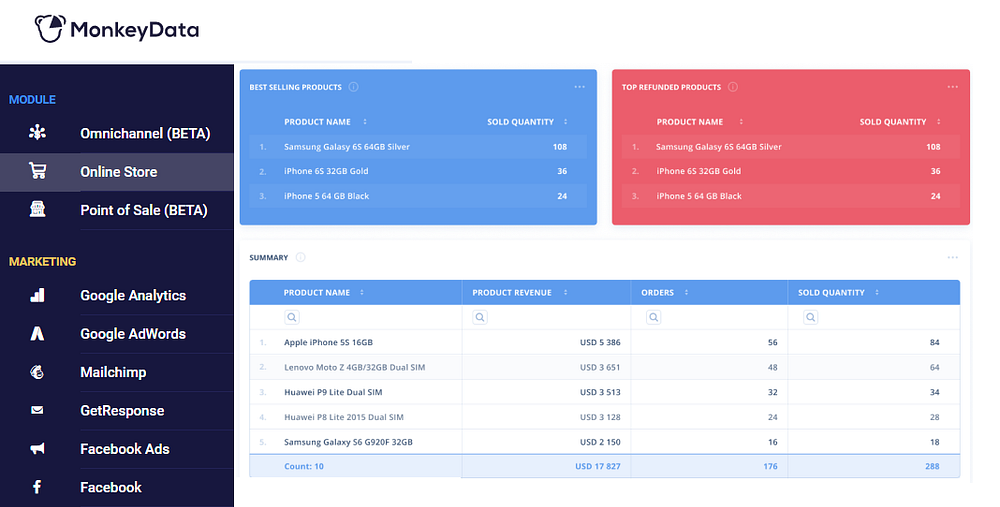Click total sold quantity 288
The width and height of the screenshot is (1000, 507).
click(932, 466)
